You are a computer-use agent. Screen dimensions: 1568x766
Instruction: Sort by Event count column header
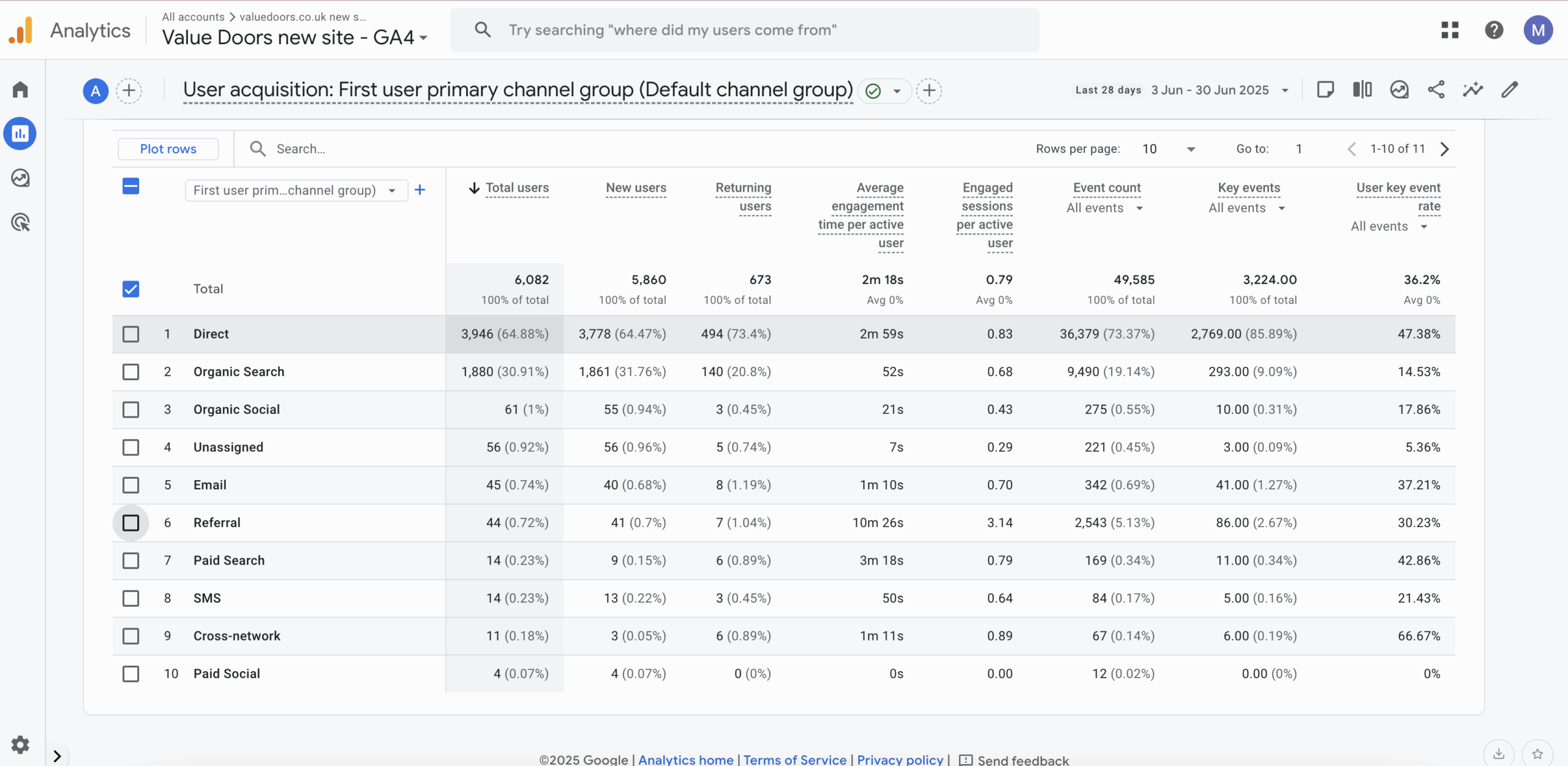1107,188
